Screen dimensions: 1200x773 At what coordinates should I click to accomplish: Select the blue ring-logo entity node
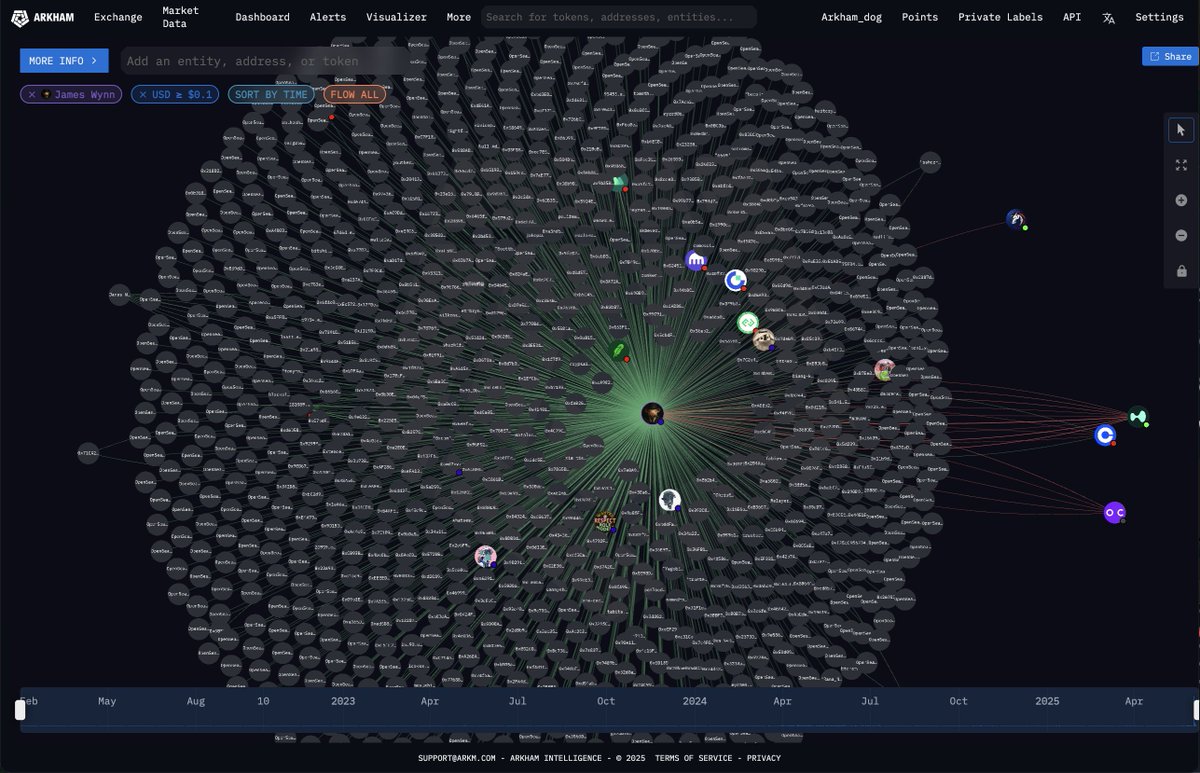point(735,280)
